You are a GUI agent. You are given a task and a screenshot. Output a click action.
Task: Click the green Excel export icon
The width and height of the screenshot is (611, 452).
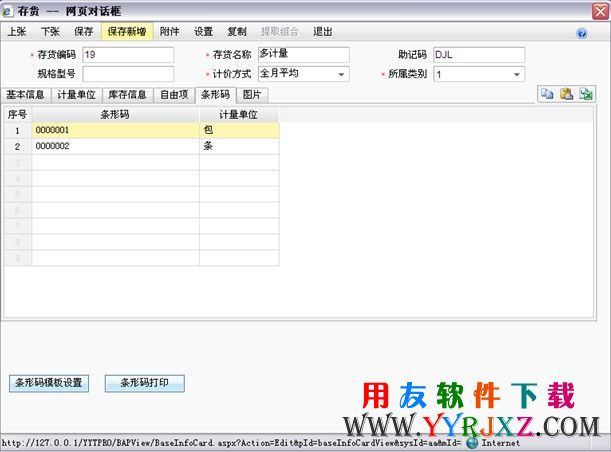coord(586,94)
